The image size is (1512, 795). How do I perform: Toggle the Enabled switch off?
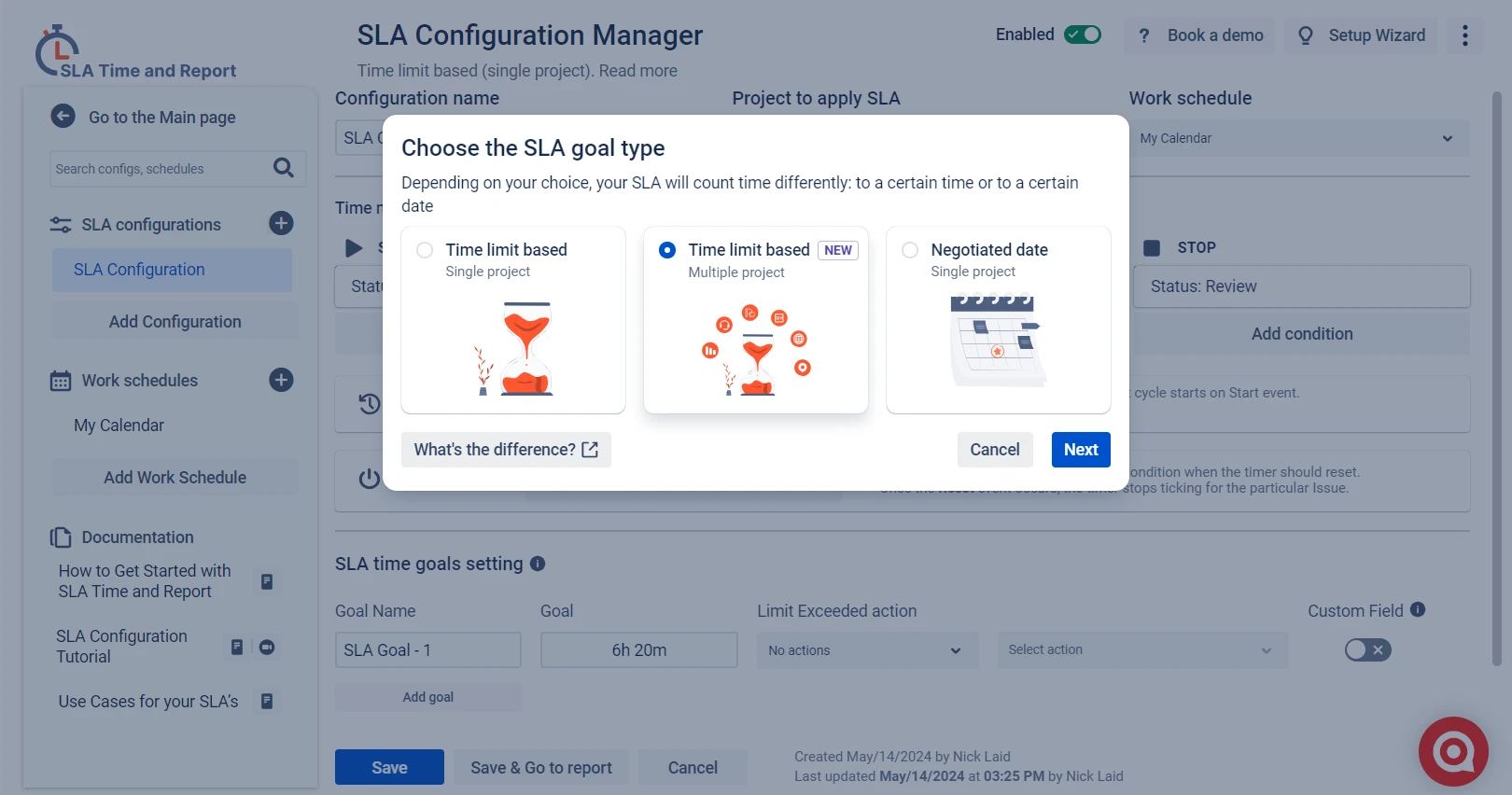[1083, 35]
